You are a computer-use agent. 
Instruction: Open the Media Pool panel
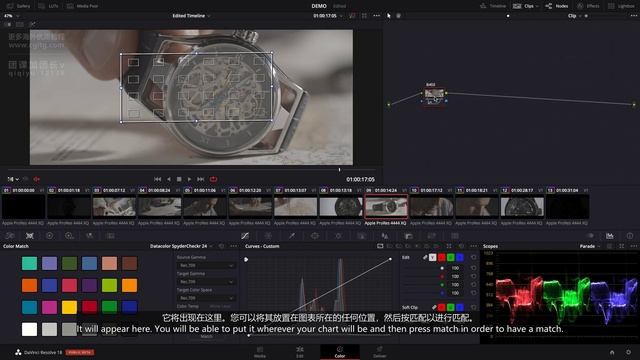(x=82, y=6)
